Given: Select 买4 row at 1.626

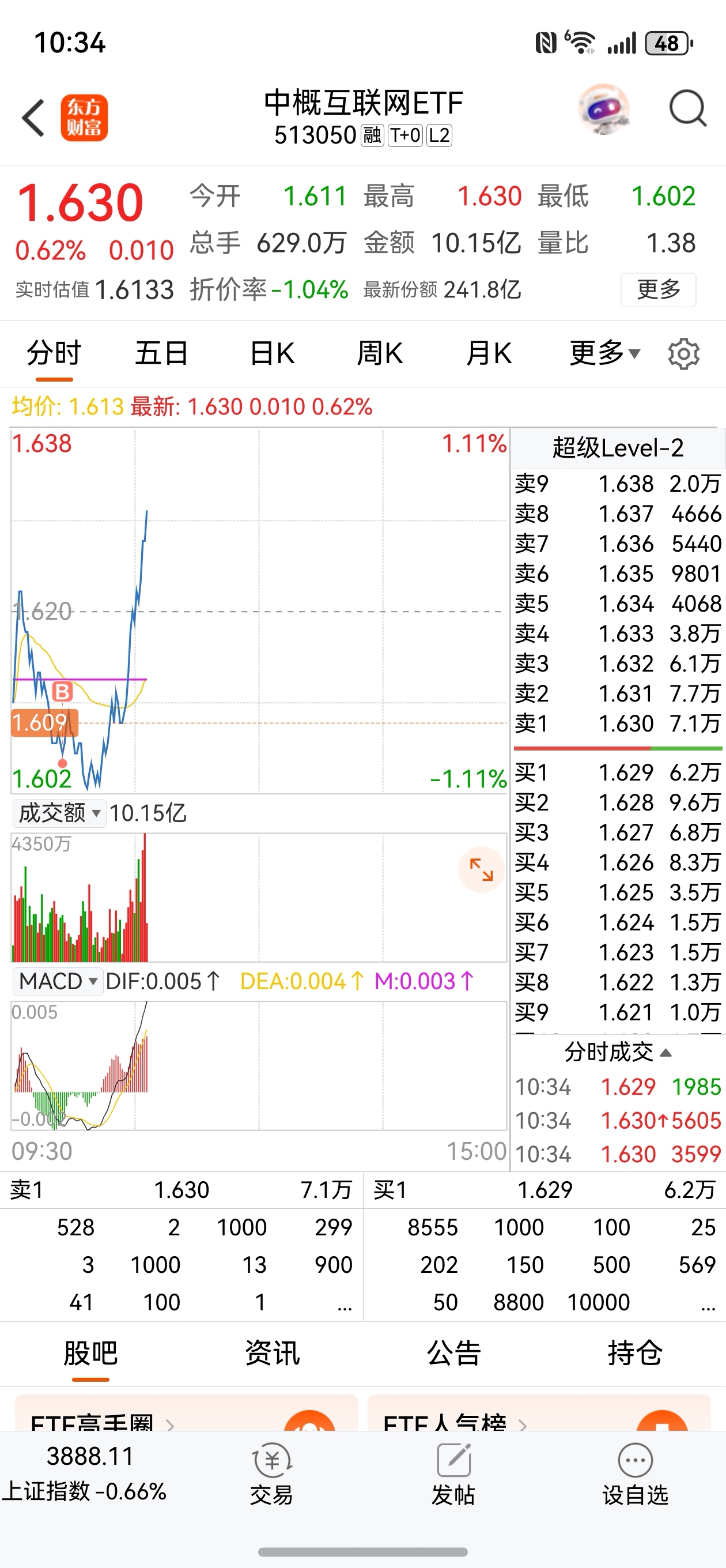Looking at the screenshot, I should coord(618,862).
